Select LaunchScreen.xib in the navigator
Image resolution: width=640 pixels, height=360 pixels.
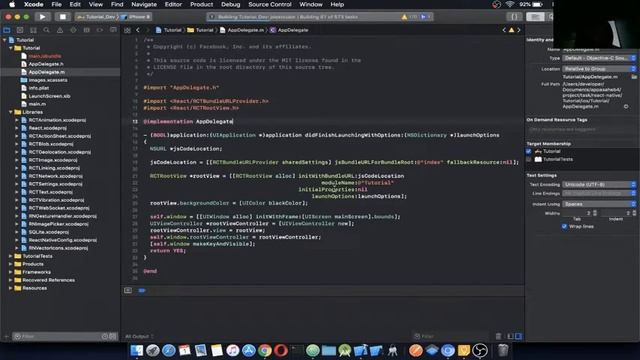(x=49, y=96)
